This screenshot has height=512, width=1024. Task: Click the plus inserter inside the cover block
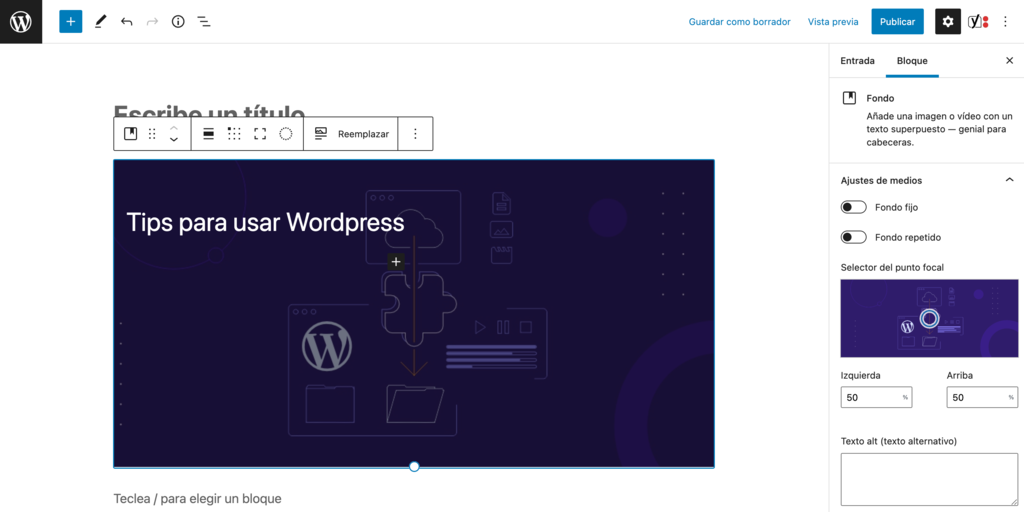(396, 262)
